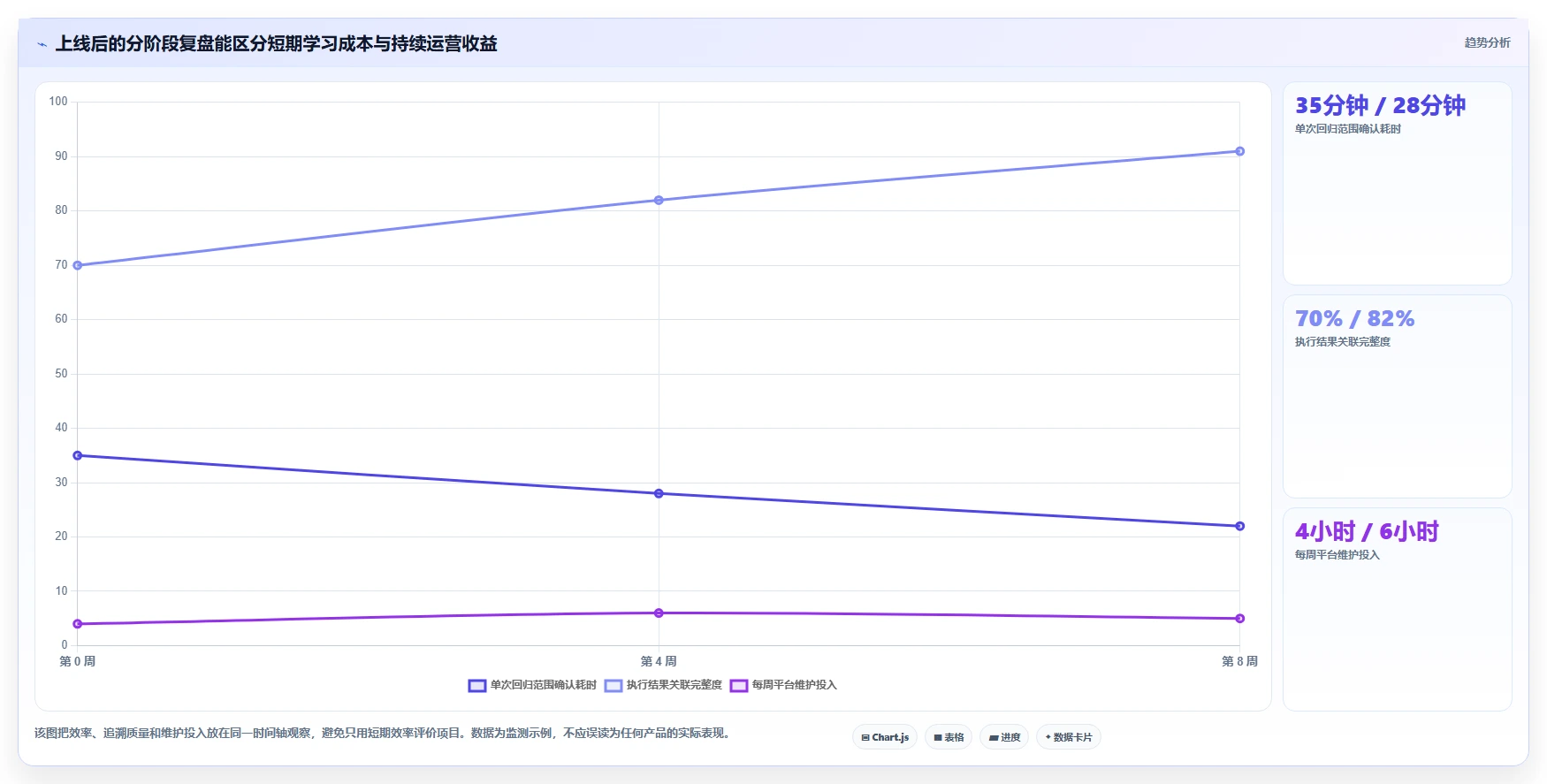Click the 91 point at 第 8 周

[1239, 151]
